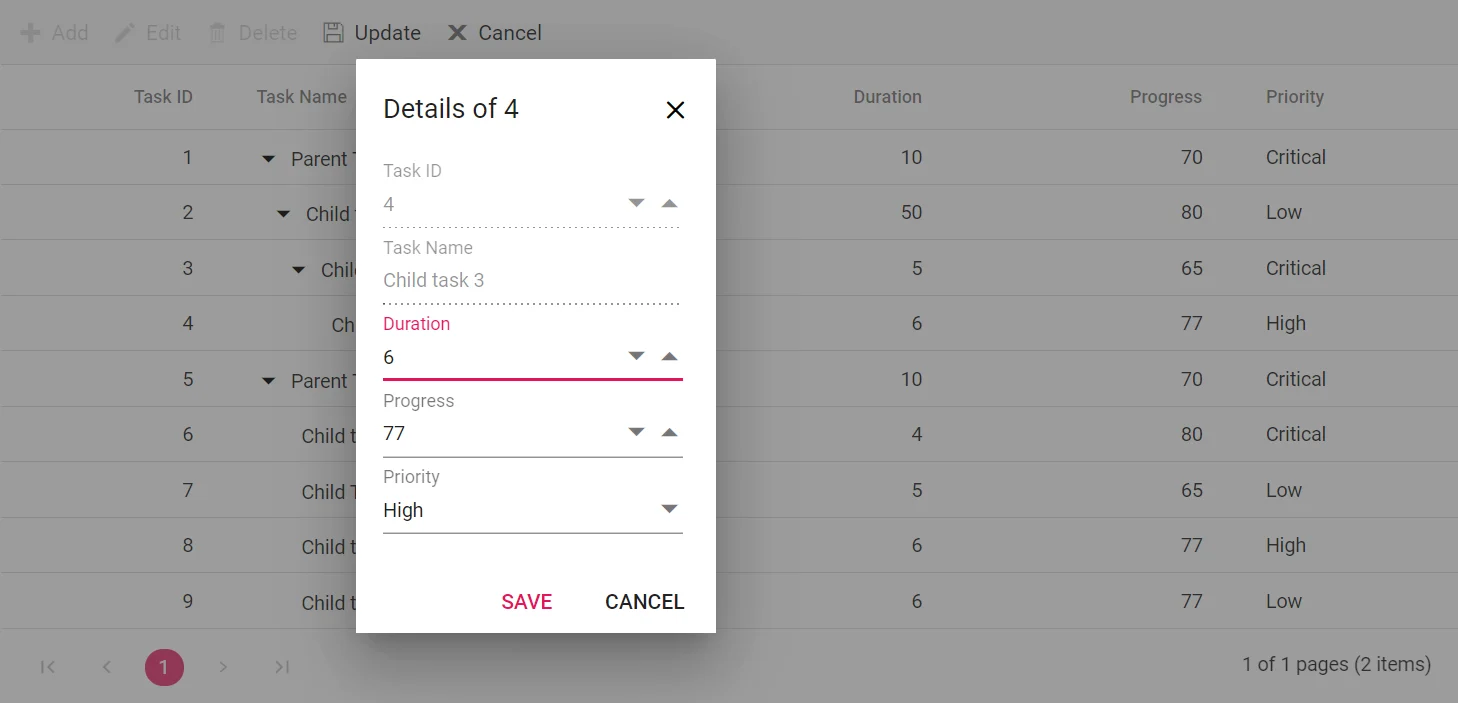Select the Cancel toolbar icon
The width and height of the screenshot is (1458, 703).
point(457,32)
